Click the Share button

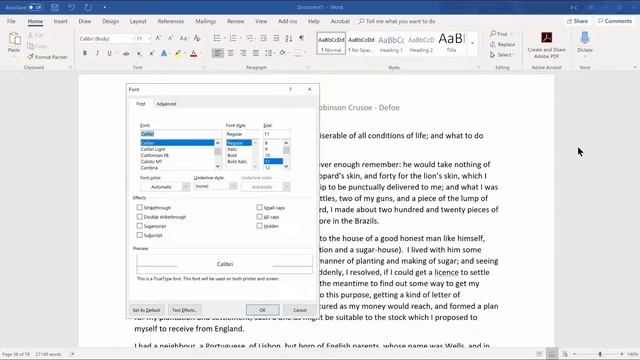[x=578, y=21]
